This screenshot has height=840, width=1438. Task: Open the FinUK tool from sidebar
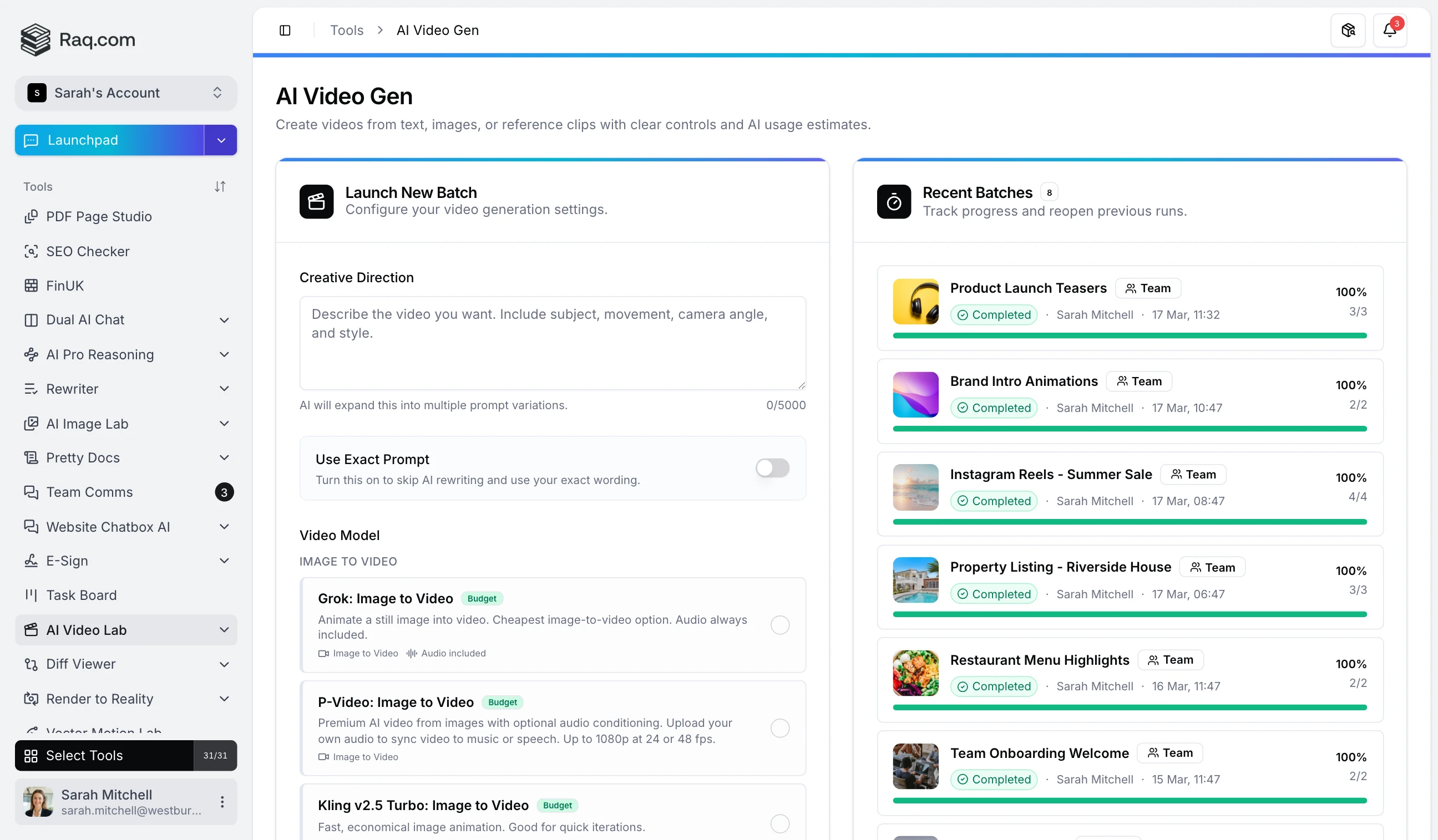[x=64, y=285]
